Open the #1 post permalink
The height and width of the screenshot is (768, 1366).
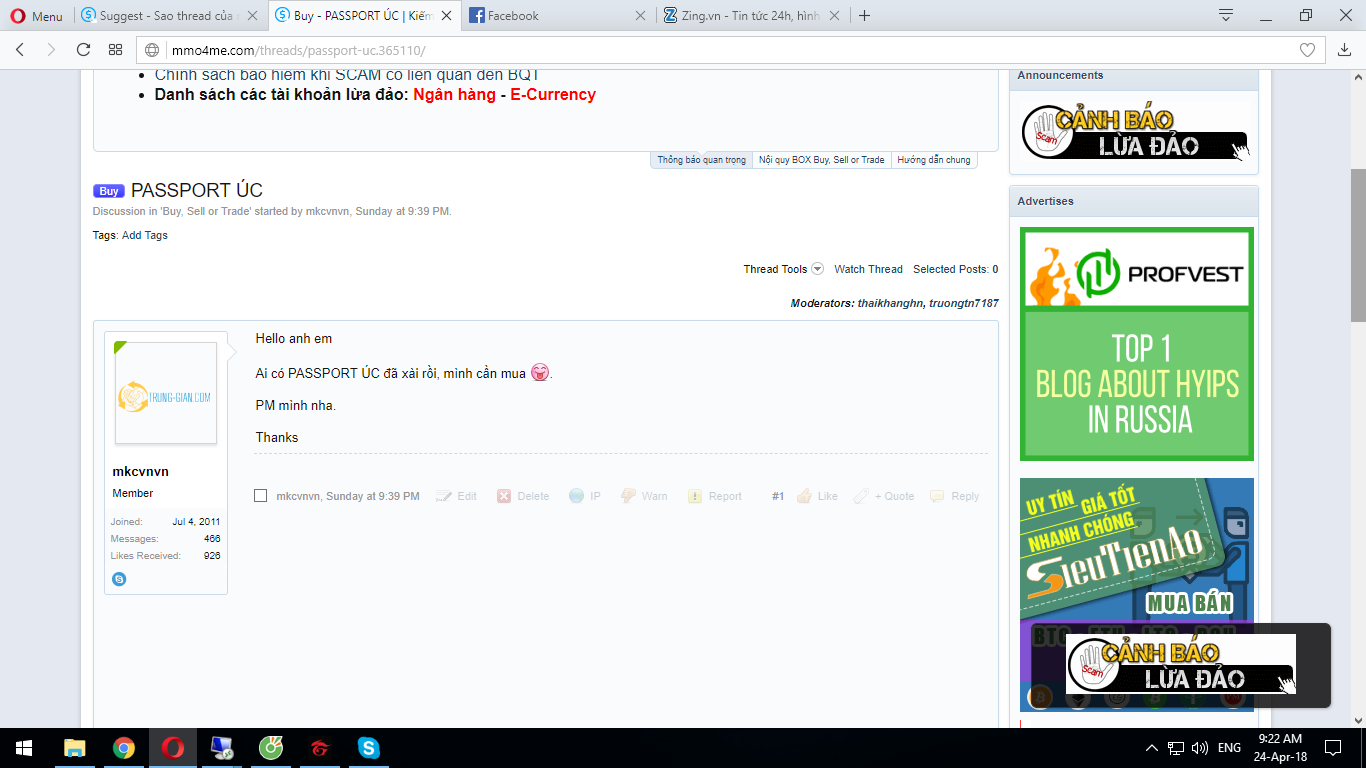coord(778,496)
